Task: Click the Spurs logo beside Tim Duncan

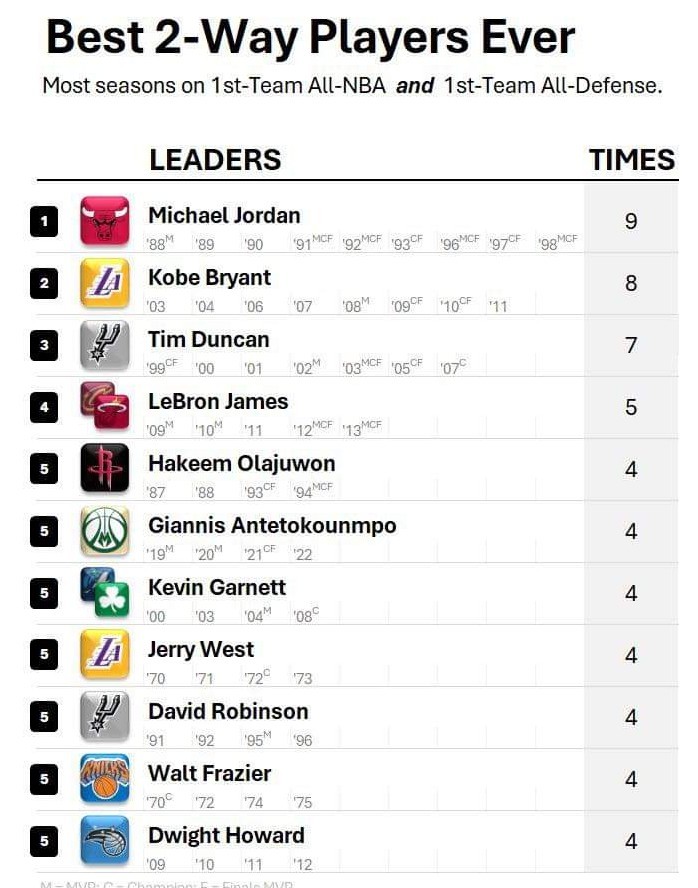Action: pos(105,345)
